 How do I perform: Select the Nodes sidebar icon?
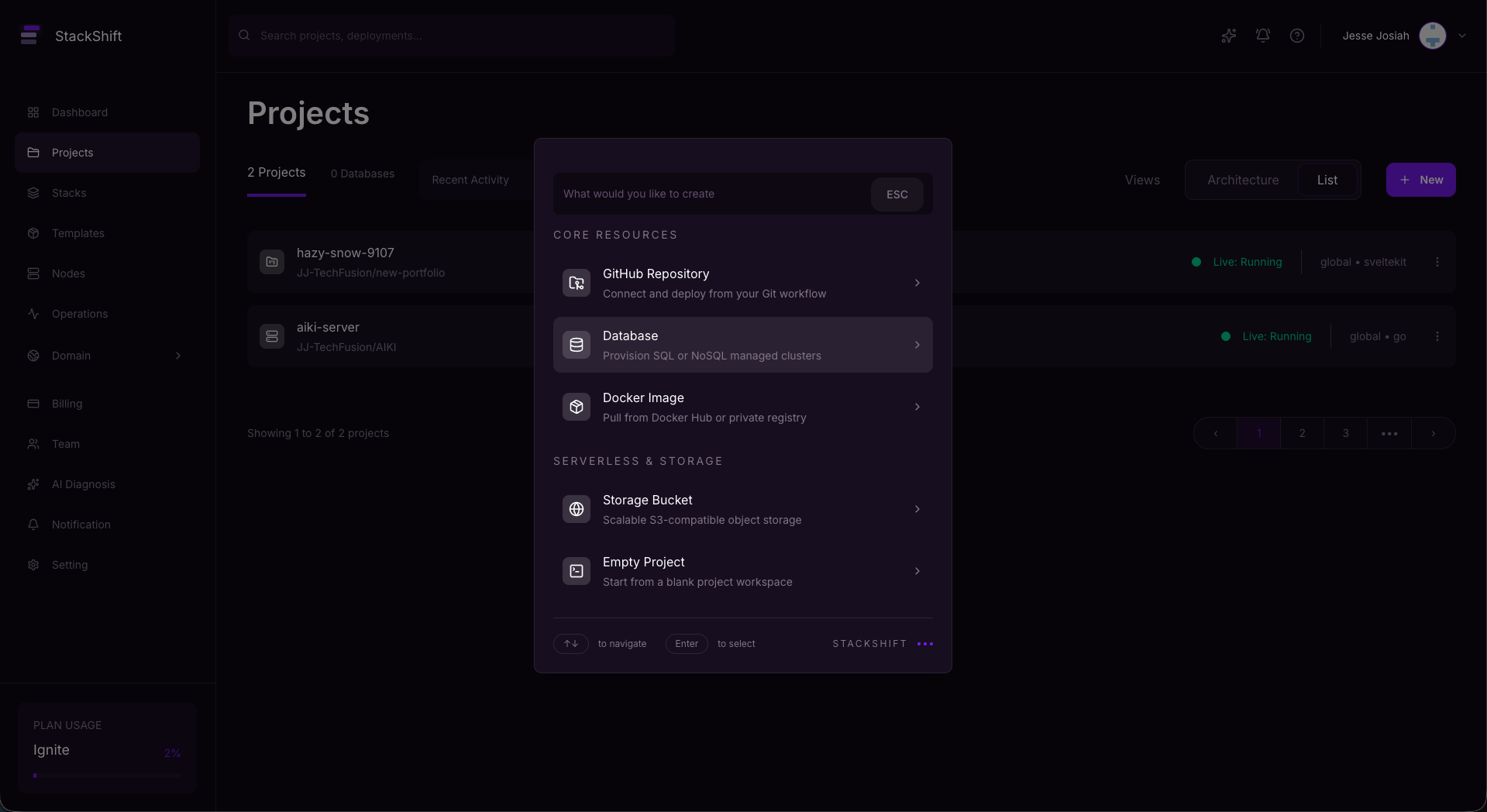[33, 274]
